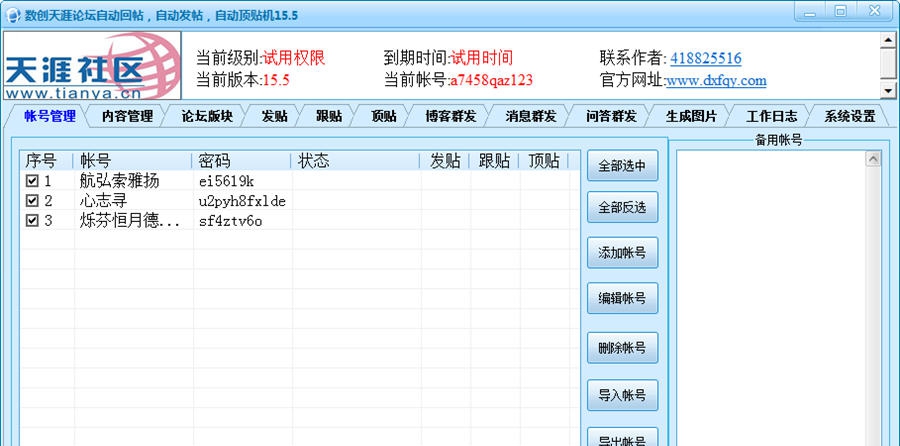Click the current account a7458qaz123 text

pyautogui.click(x=491, y=80)
